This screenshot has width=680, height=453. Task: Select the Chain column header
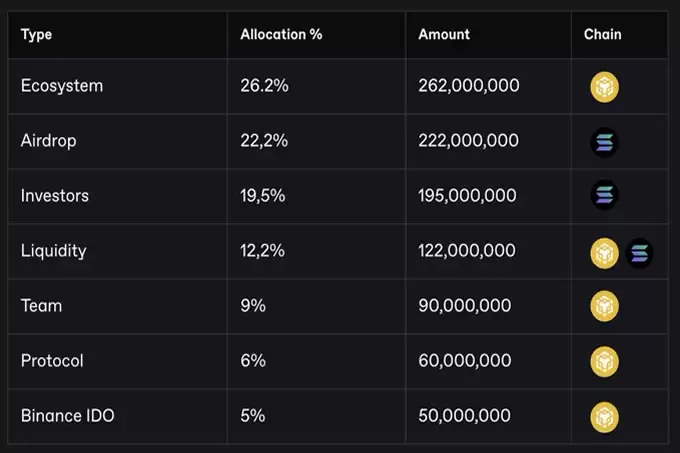click(602, 34)
